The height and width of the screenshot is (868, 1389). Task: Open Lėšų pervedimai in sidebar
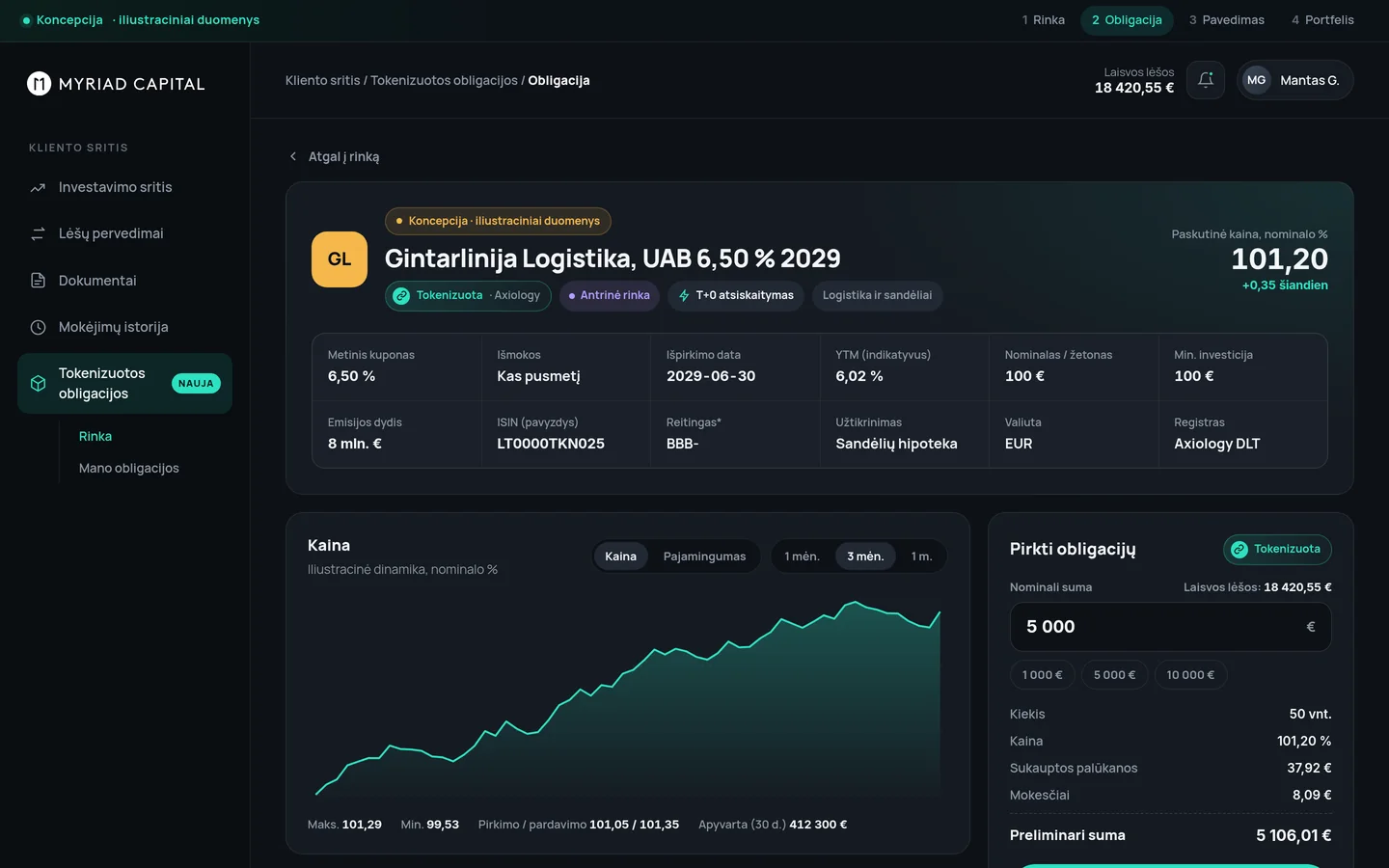tap(124, 233)
